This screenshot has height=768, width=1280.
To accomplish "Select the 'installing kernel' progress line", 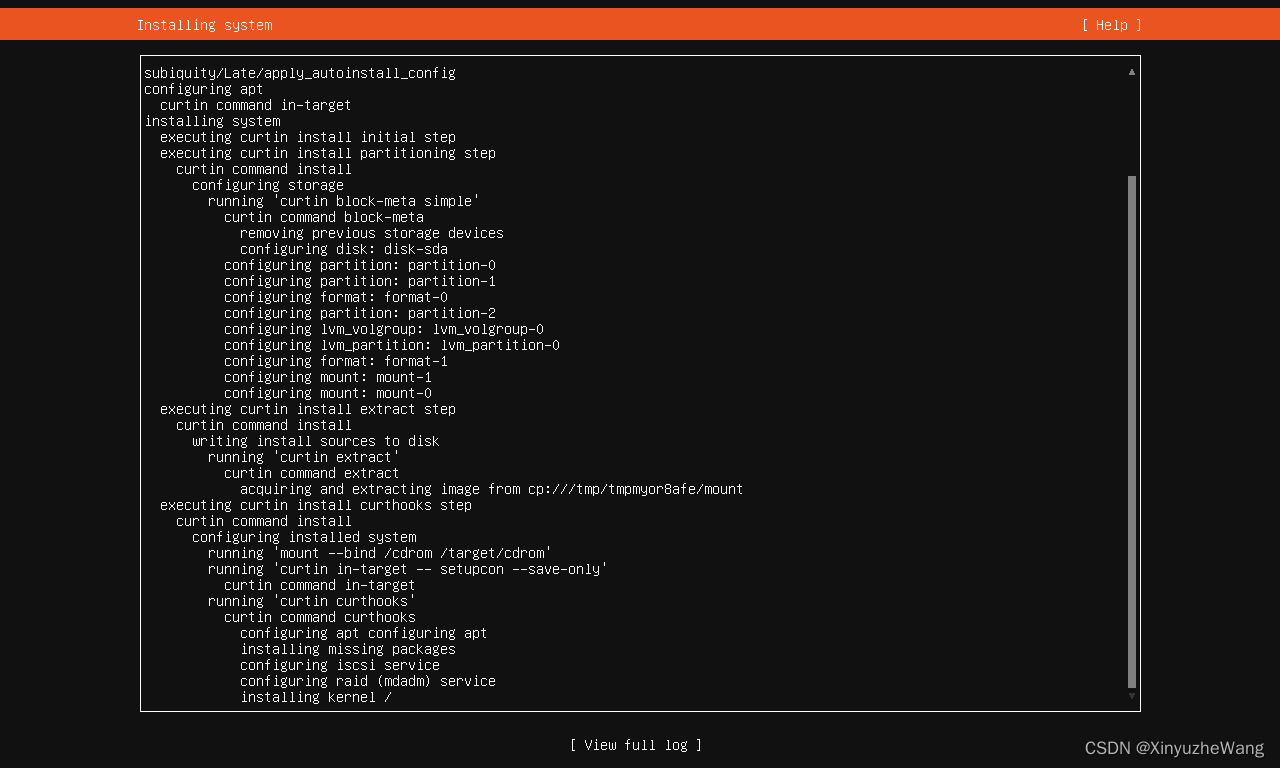I will (x=316, y=697).
